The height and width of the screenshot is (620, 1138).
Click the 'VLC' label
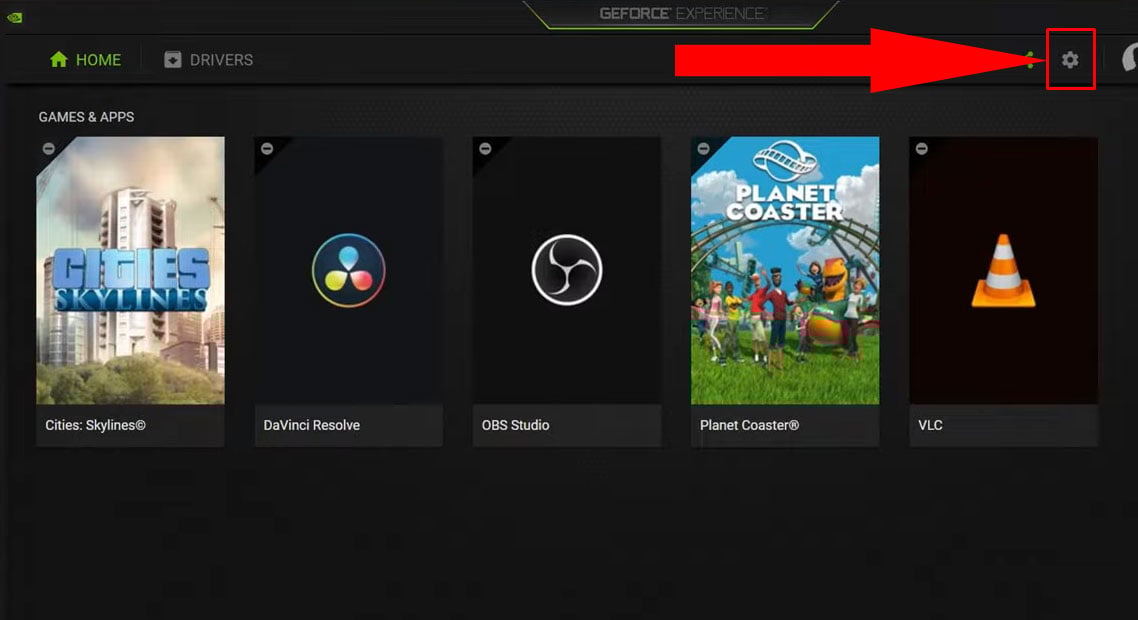pos(930,425)
